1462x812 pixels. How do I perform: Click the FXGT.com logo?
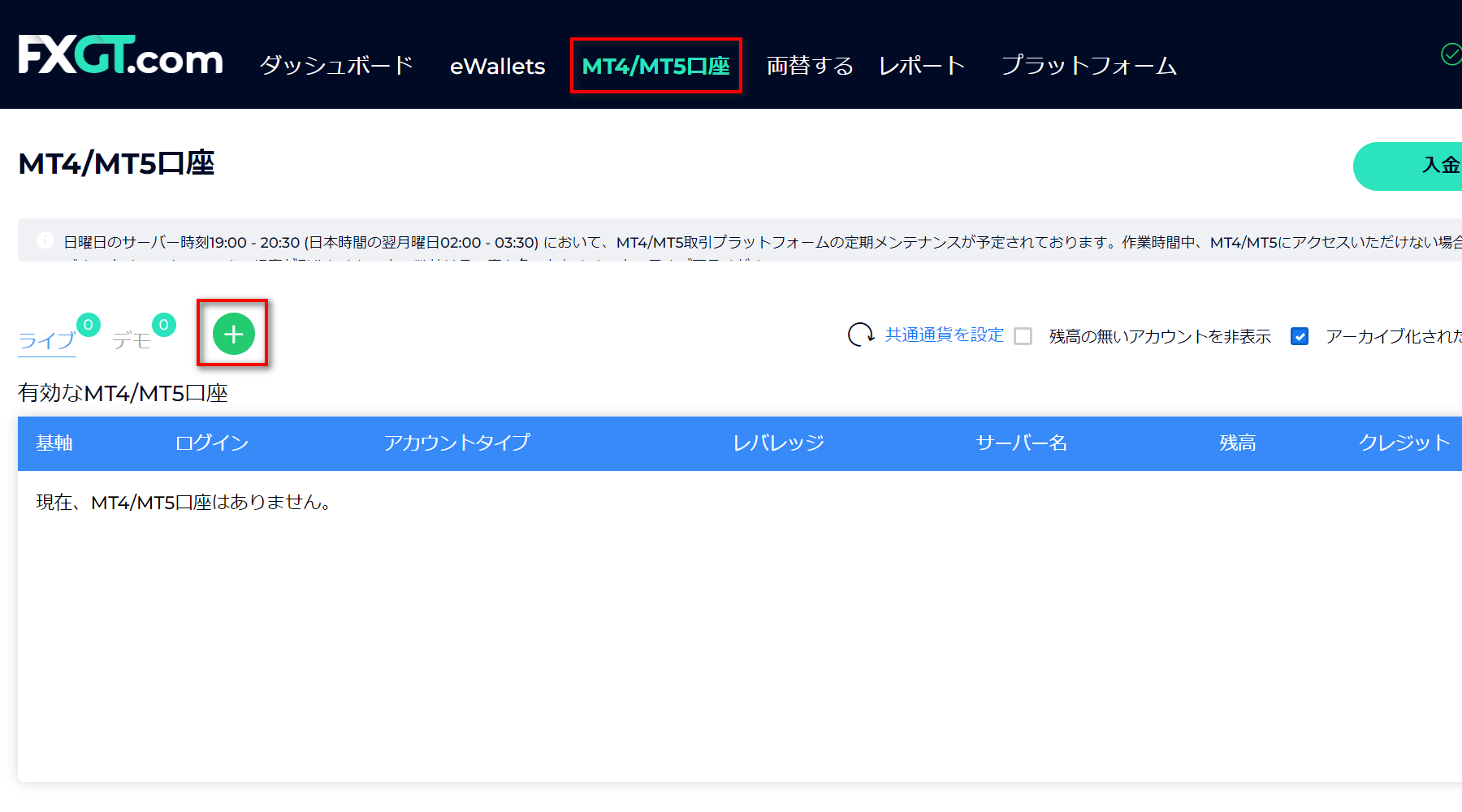120,55
